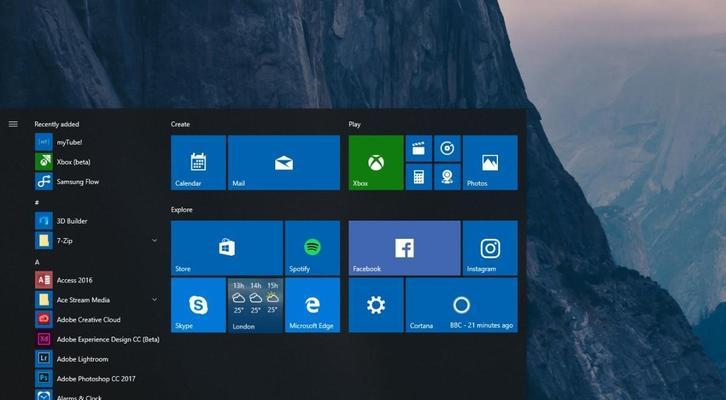Open the London weather tile
726x400 pixels.
256,305
